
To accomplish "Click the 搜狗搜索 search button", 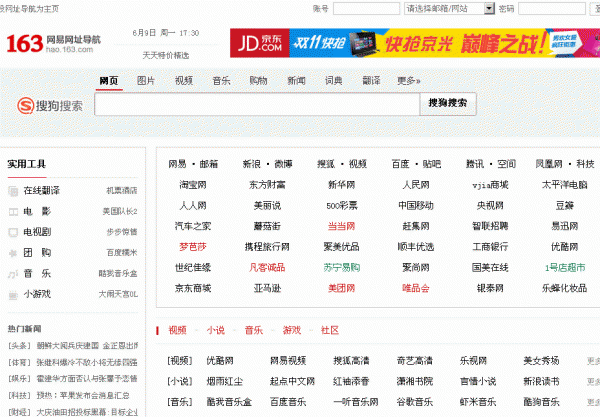I will [448, 104].
